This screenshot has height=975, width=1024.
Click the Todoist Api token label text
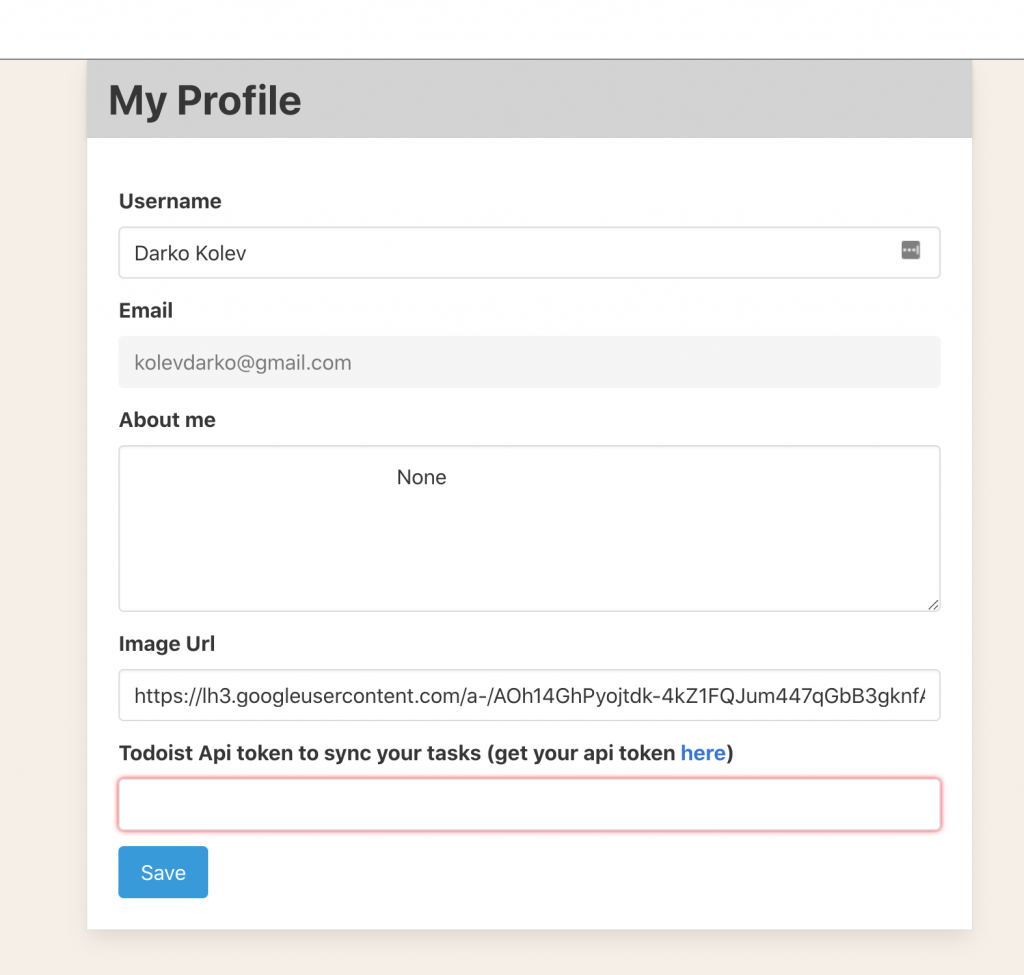(x=426, y=753)
